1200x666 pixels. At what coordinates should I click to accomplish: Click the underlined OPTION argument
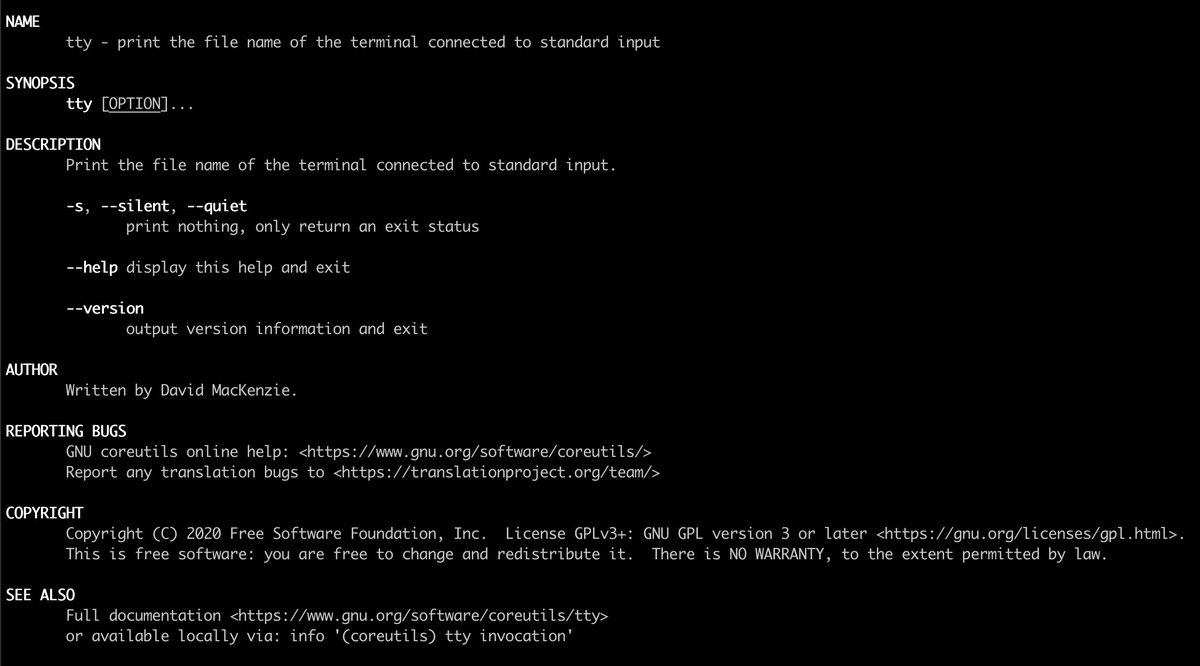click(x=135, y=104)
